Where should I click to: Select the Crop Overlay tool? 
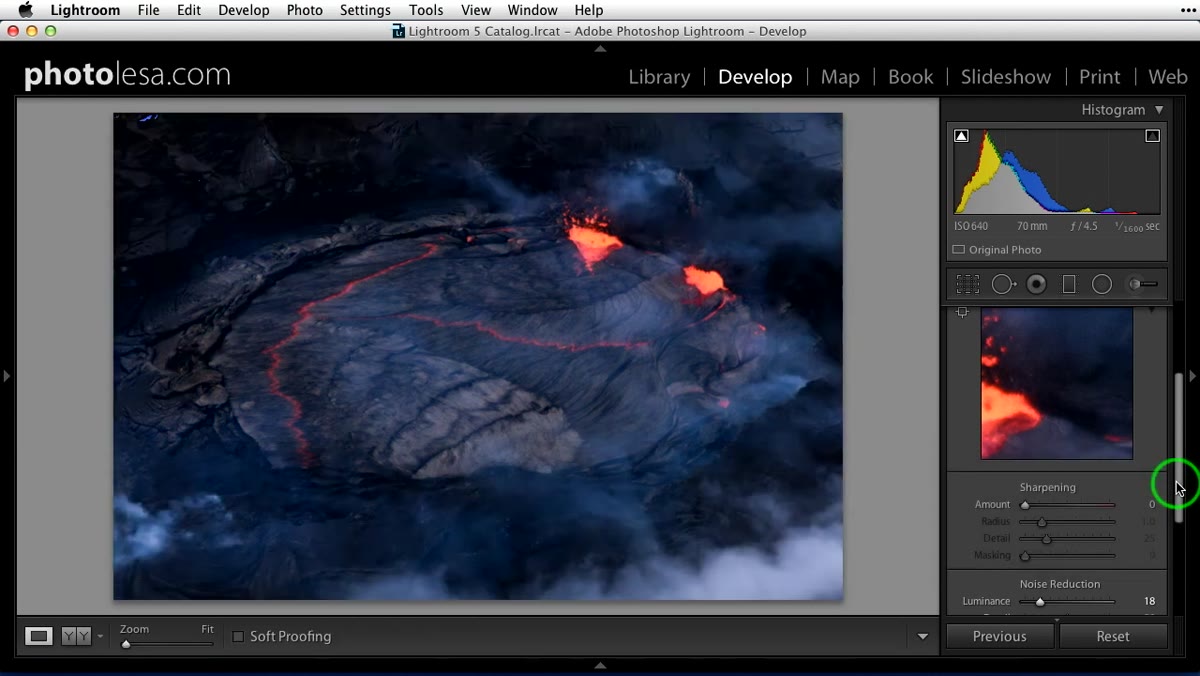(967, 285)
